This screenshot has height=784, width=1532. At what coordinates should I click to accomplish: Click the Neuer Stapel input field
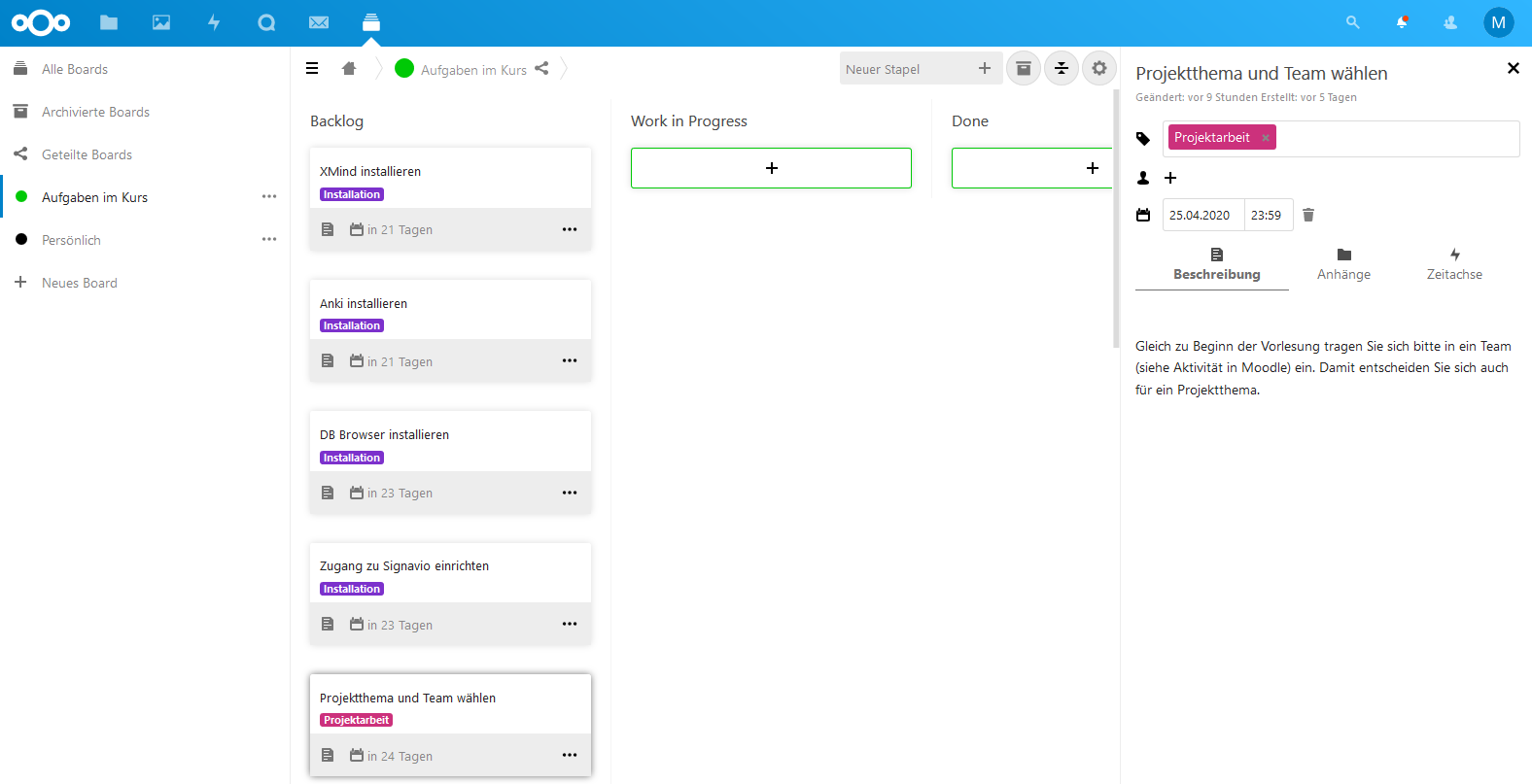(x=906, y=69)
